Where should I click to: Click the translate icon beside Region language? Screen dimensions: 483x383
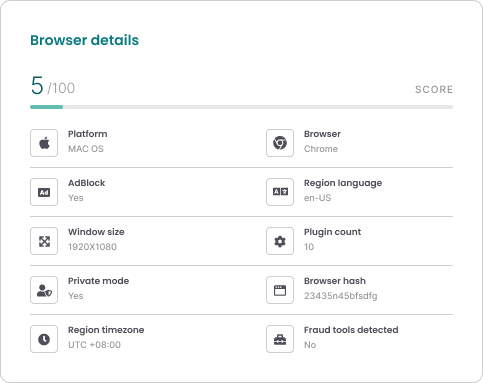[280, 192]
